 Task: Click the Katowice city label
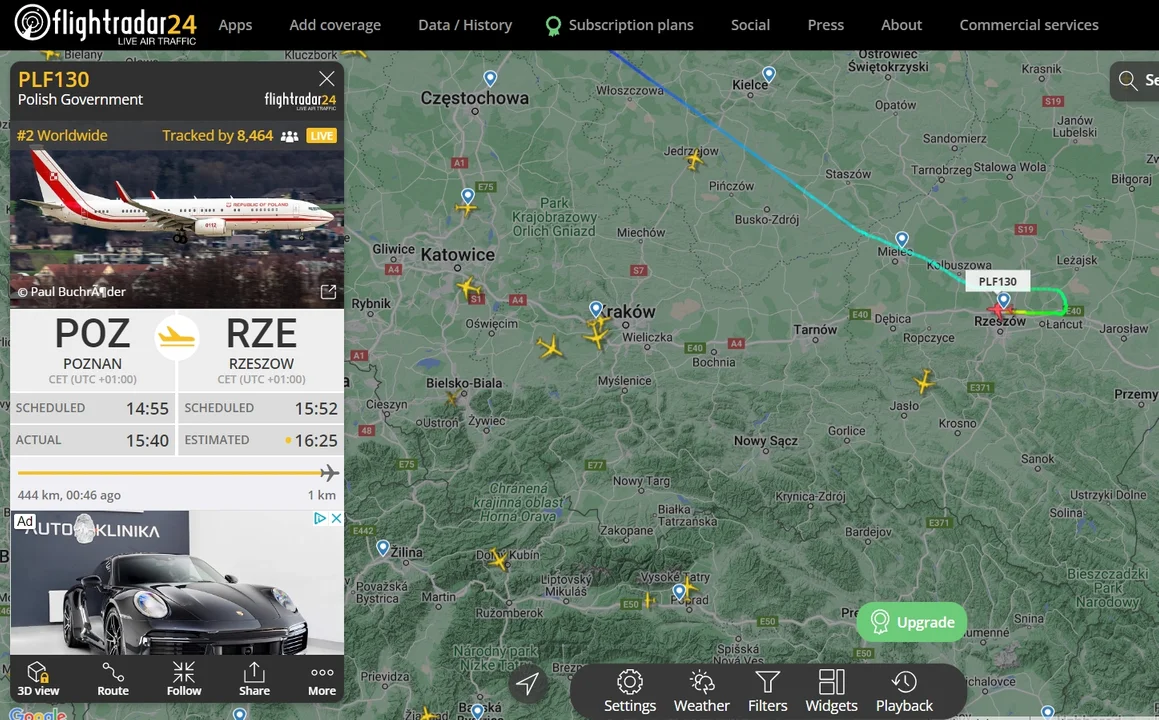coord(458,255)
